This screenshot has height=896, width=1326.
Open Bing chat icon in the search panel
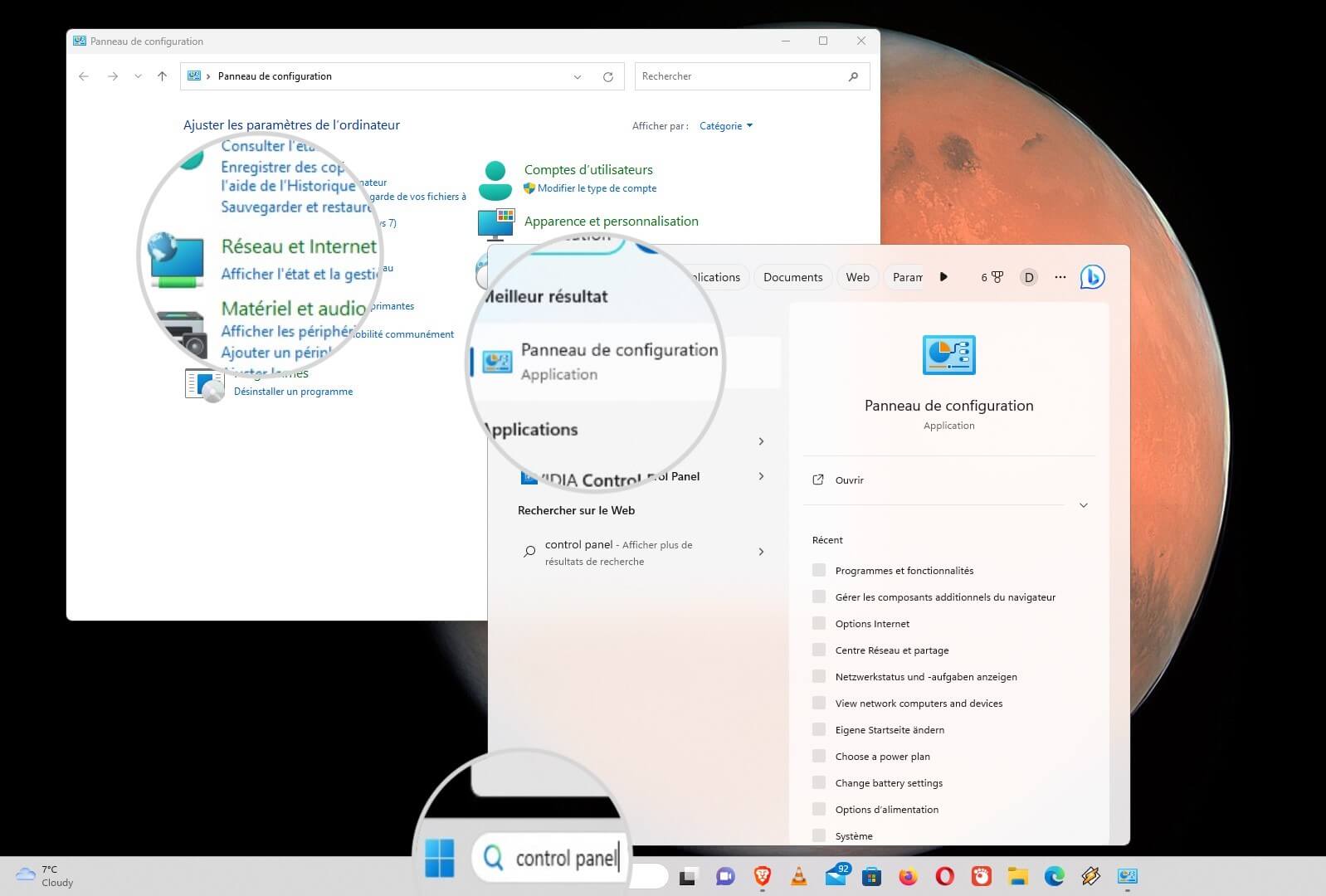1092,276
